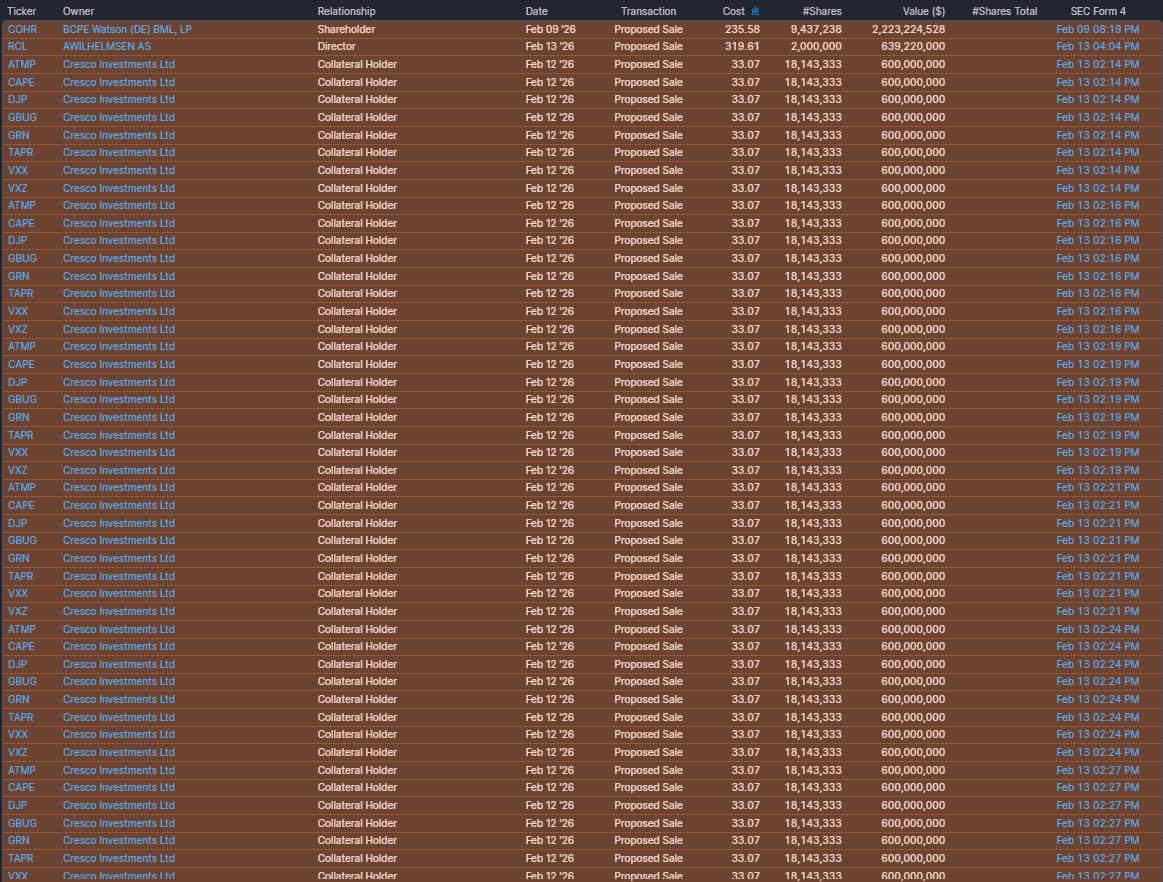
Task: Open the SEC filing for CAPE at 02:16 PM
Action: (x=1098, y=223)
